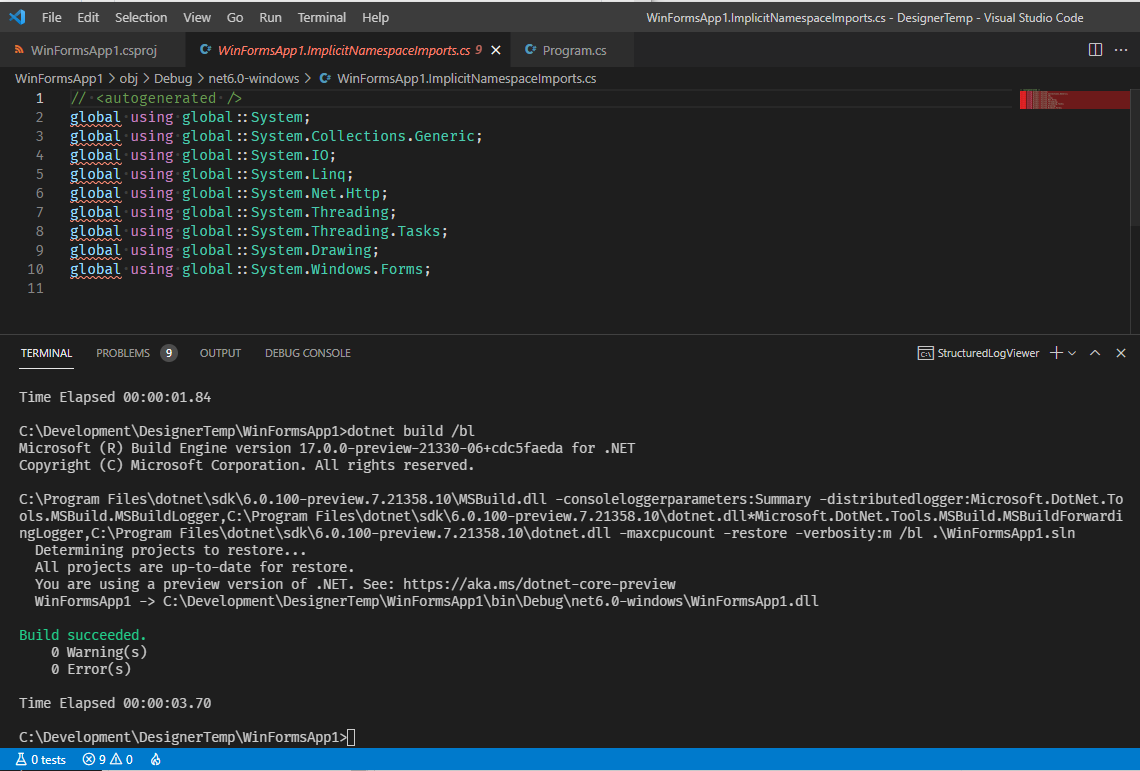The height and width of the screenshot is (771, 1140).
Task: Click the PROBLEMS count badge 9
Action: (x=169, y=353)
